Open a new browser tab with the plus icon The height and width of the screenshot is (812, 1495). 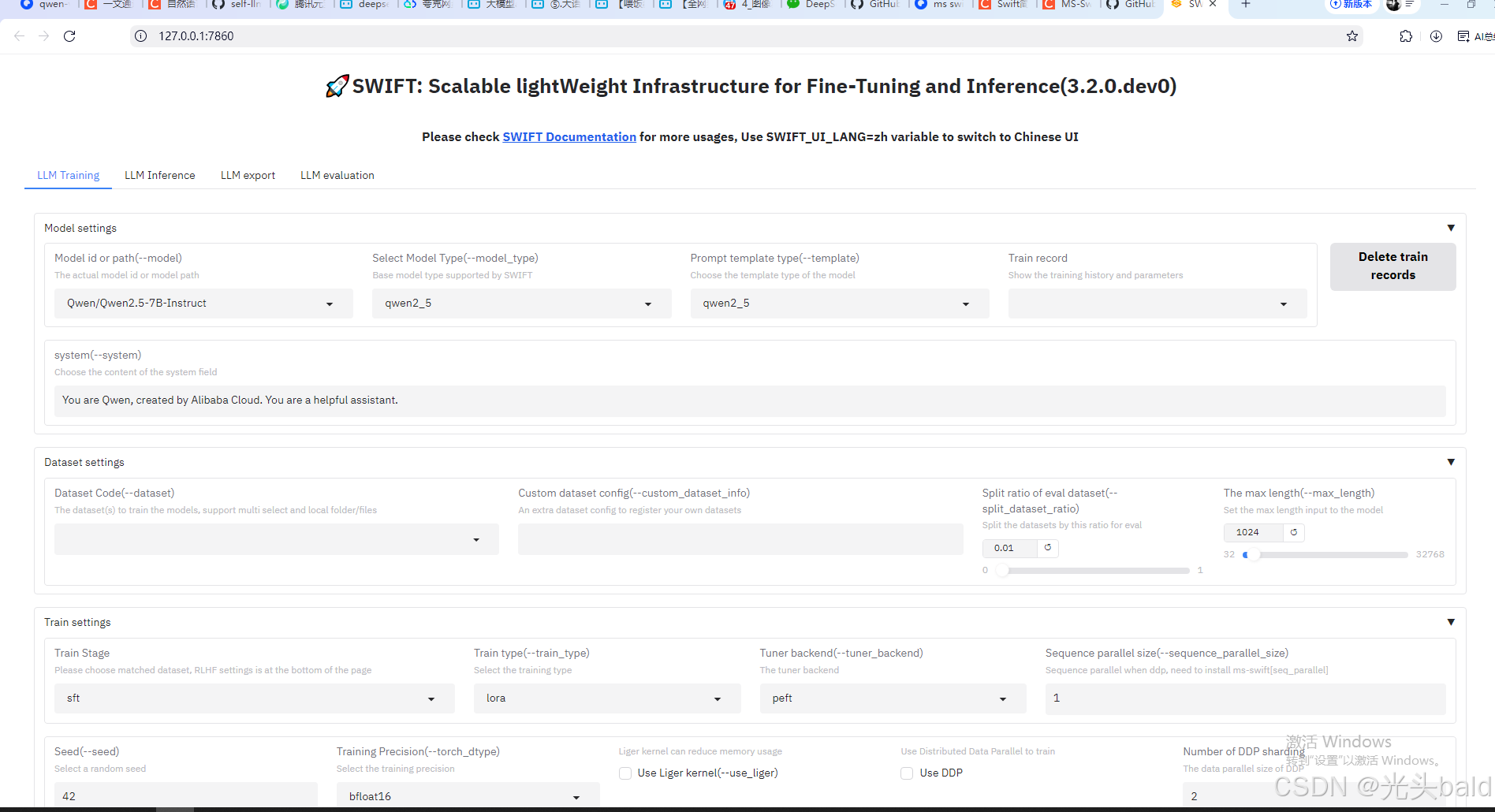coord(1246,4)
